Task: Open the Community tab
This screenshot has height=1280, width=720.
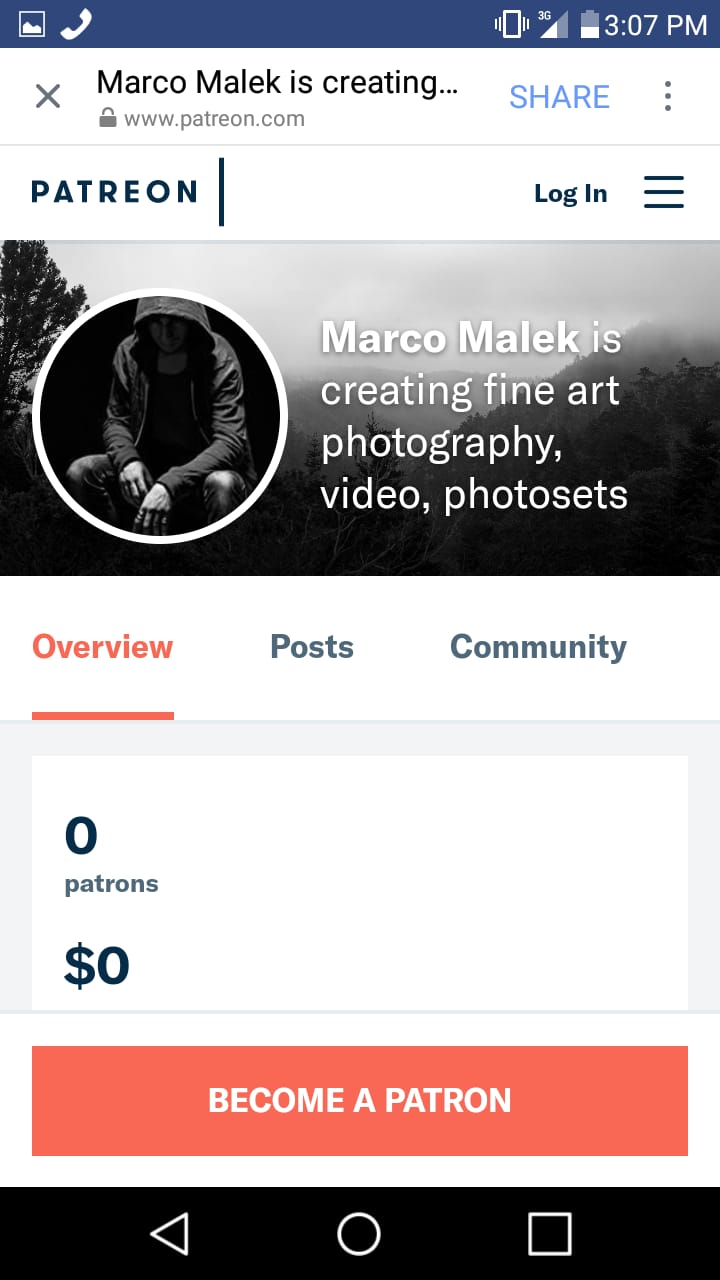Action: tap(538, 647)
